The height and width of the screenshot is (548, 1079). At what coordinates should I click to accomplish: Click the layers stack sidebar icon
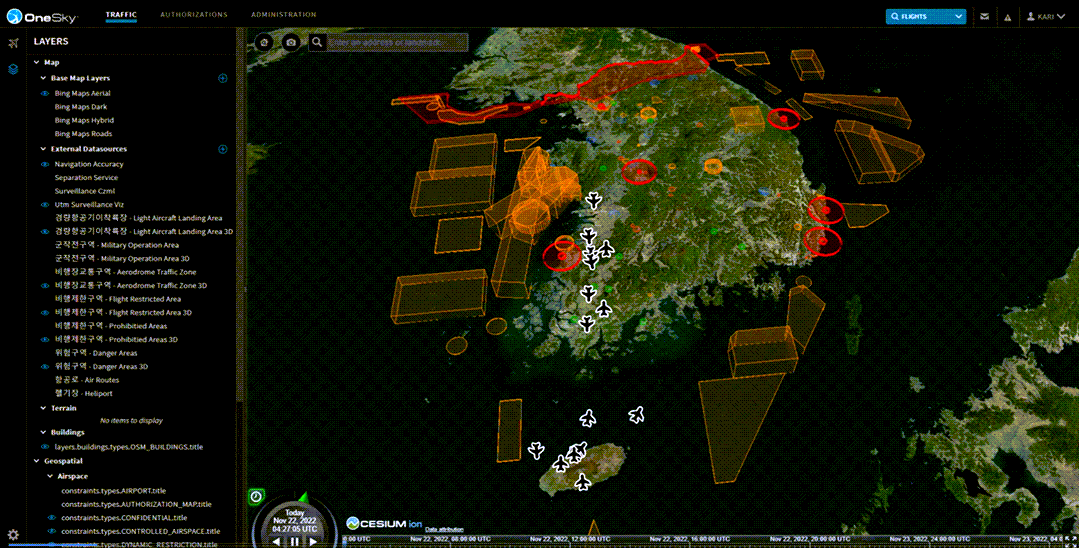[x=13, y=69]
